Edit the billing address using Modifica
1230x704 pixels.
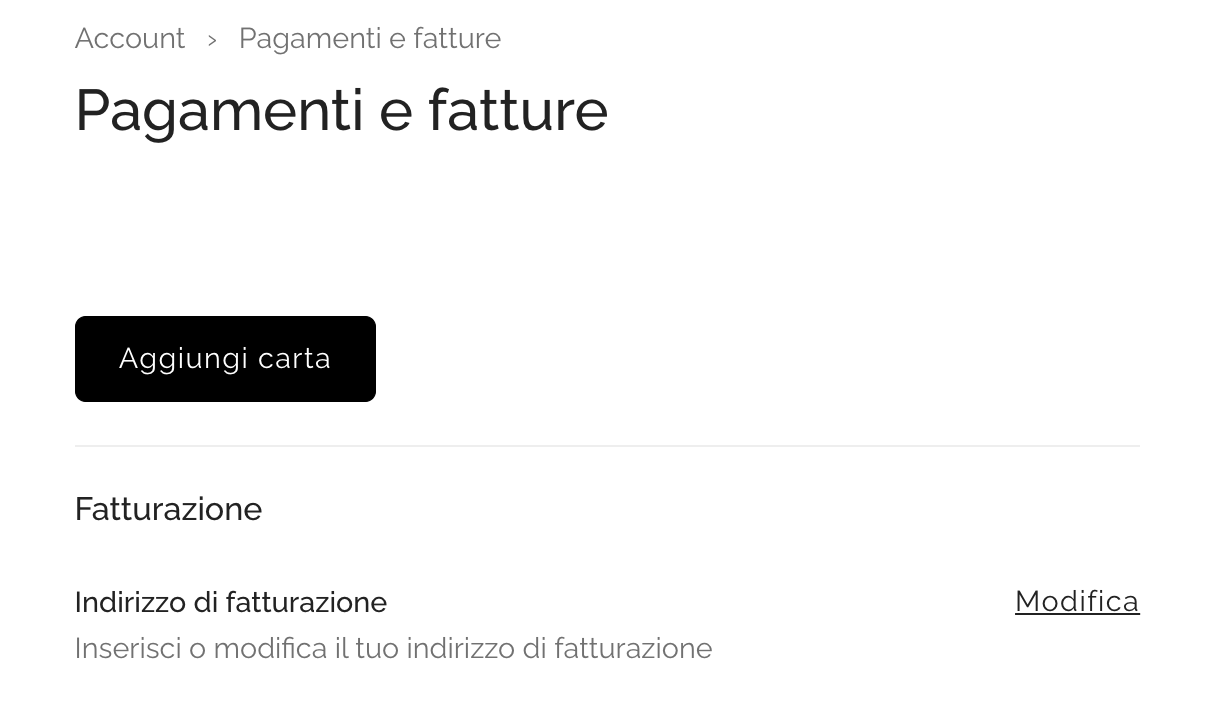click(1076, 601)
